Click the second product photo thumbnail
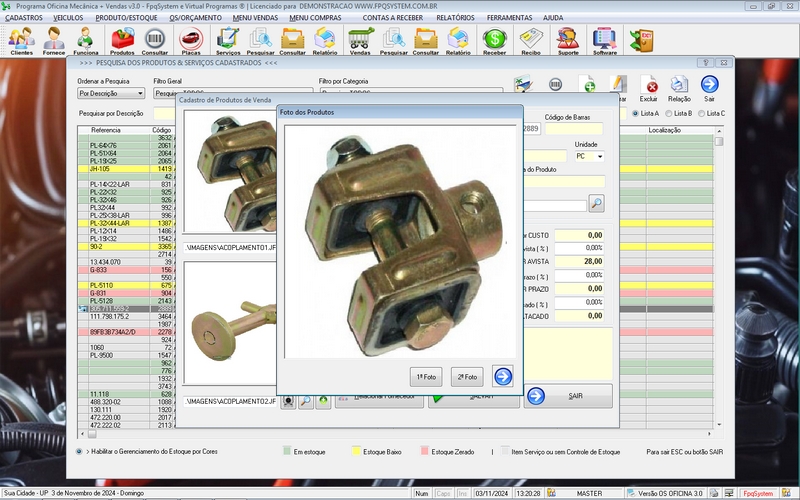800x500 pixels. tap(228, 337)
